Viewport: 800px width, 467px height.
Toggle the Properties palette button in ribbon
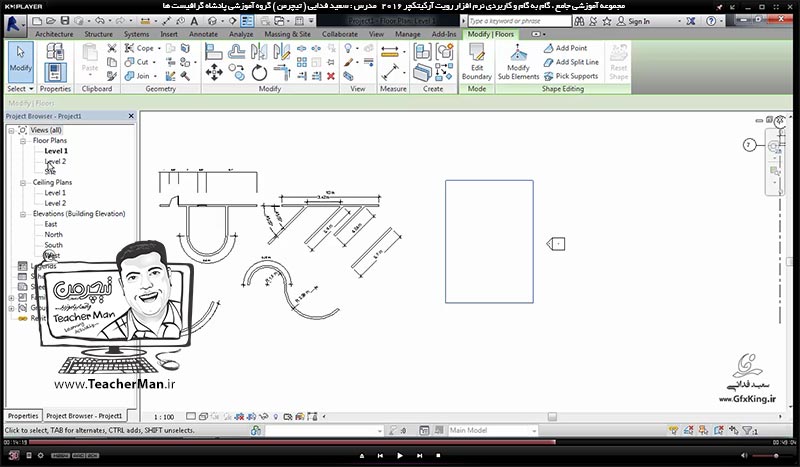coord(55,72)
